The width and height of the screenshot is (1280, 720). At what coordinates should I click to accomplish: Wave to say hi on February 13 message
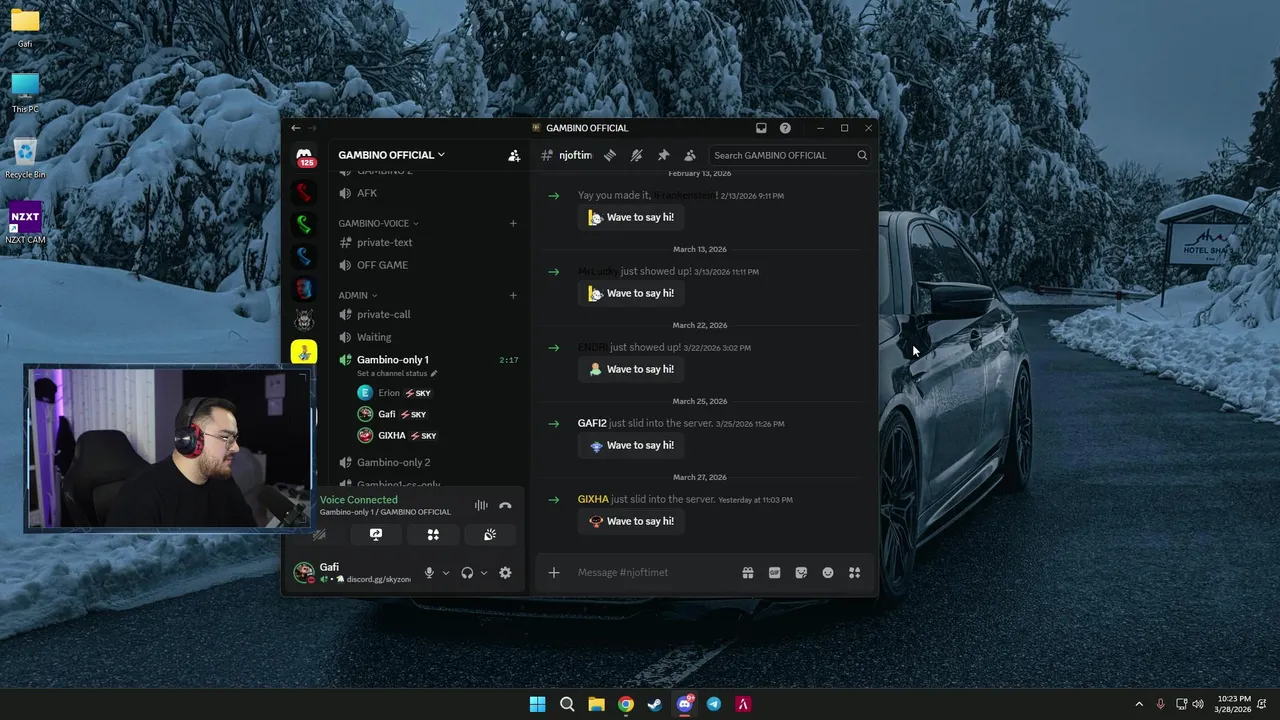click(x=631, y=217)
